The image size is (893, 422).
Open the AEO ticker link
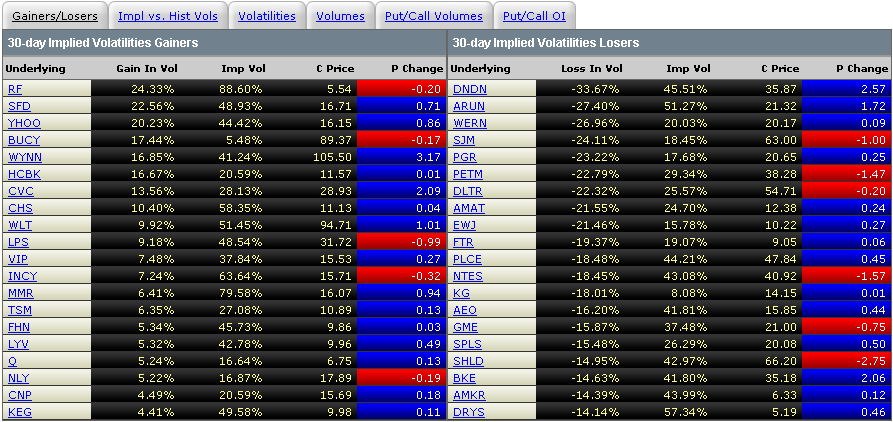tap(465, 310)
